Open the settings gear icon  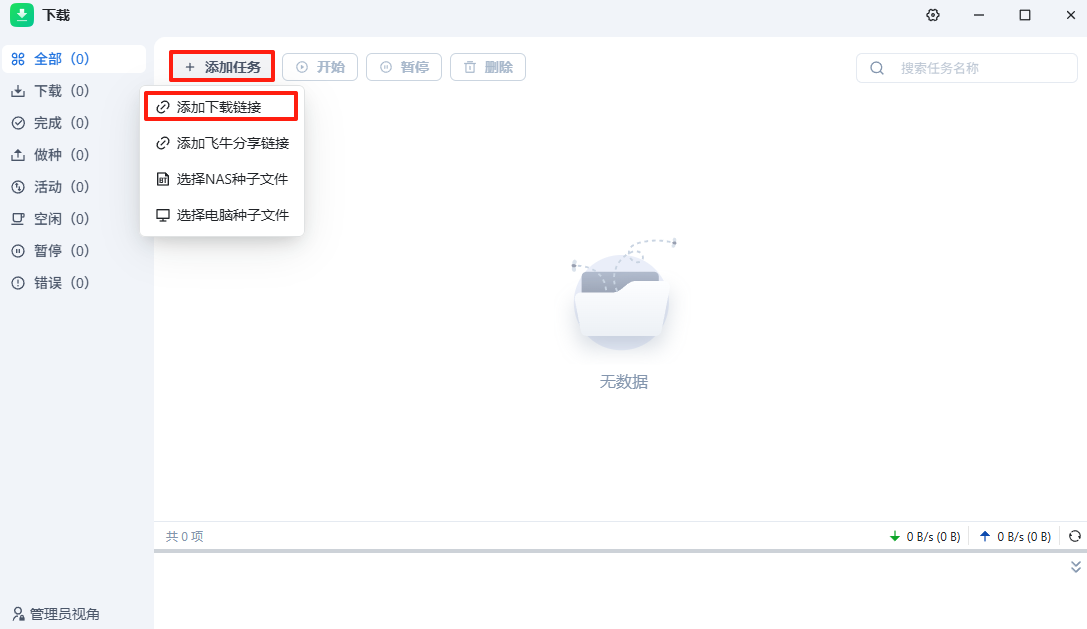(932, 15)
